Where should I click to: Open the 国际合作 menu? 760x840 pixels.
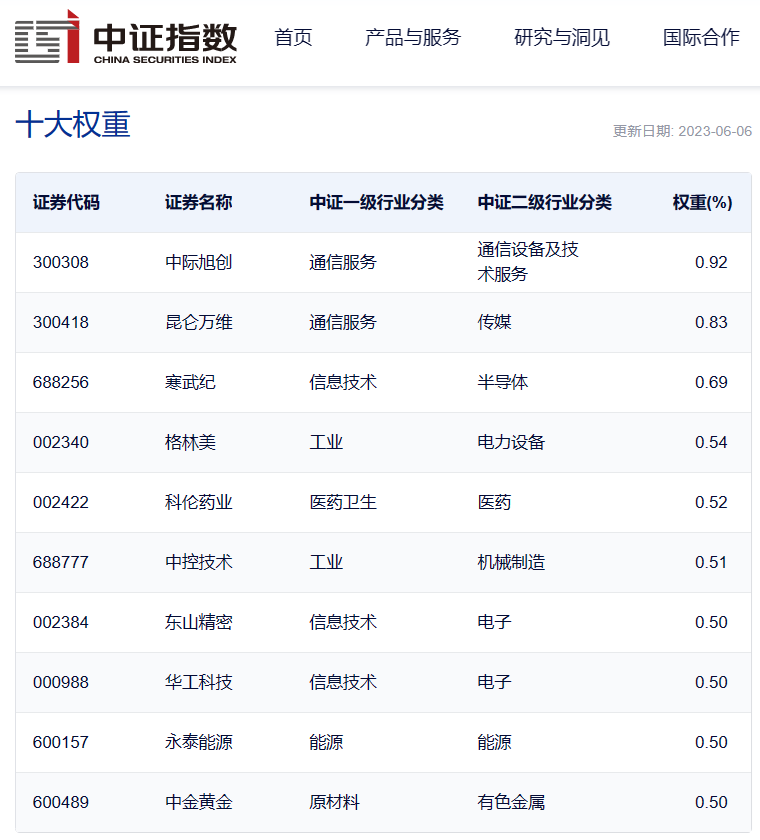click(x=701, y=38)
